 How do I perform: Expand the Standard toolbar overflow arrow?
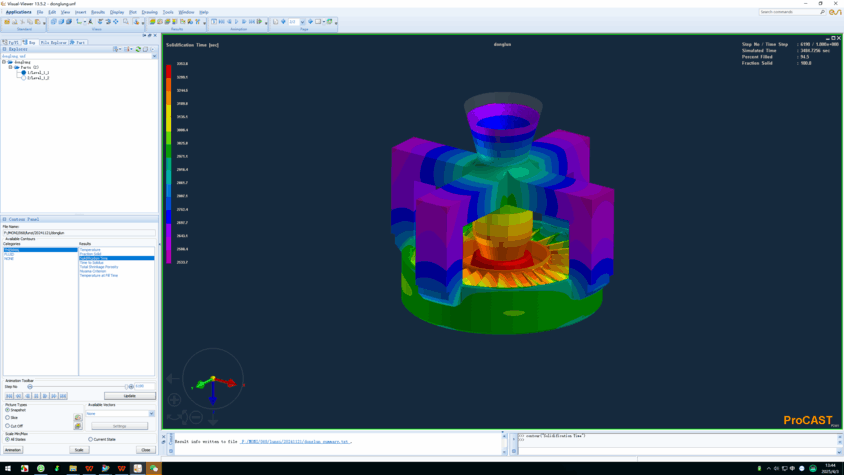point(44,23)
